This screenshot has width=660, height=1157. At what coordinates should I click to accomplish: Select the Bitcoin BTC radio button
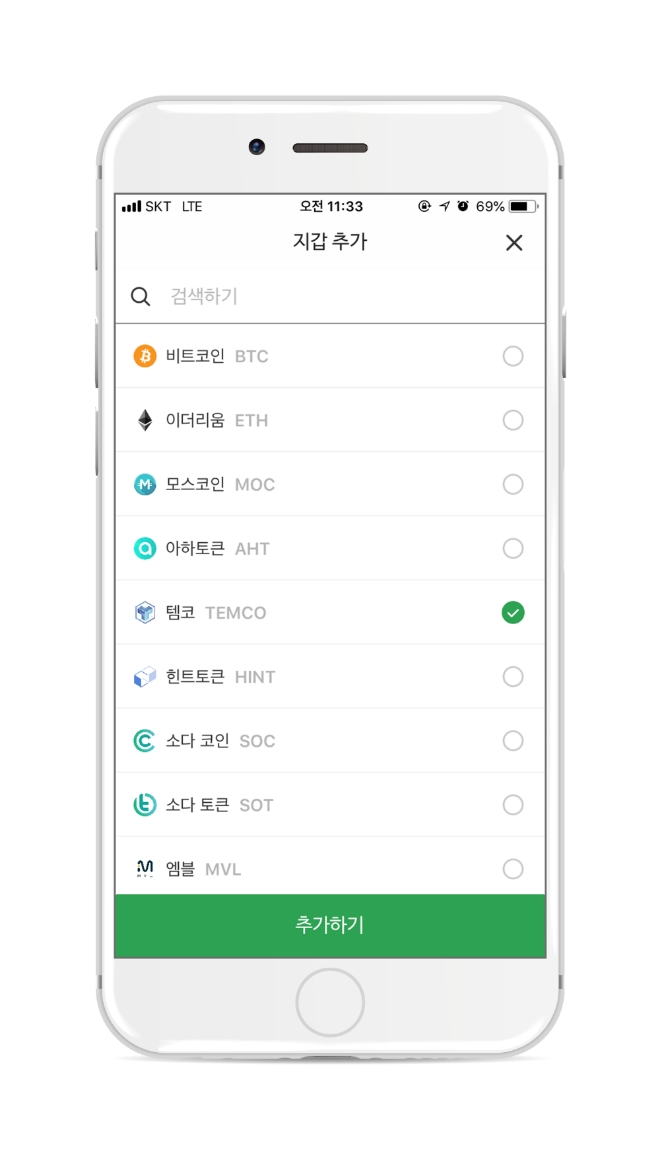pyautogui.click(x=513, y=356)
